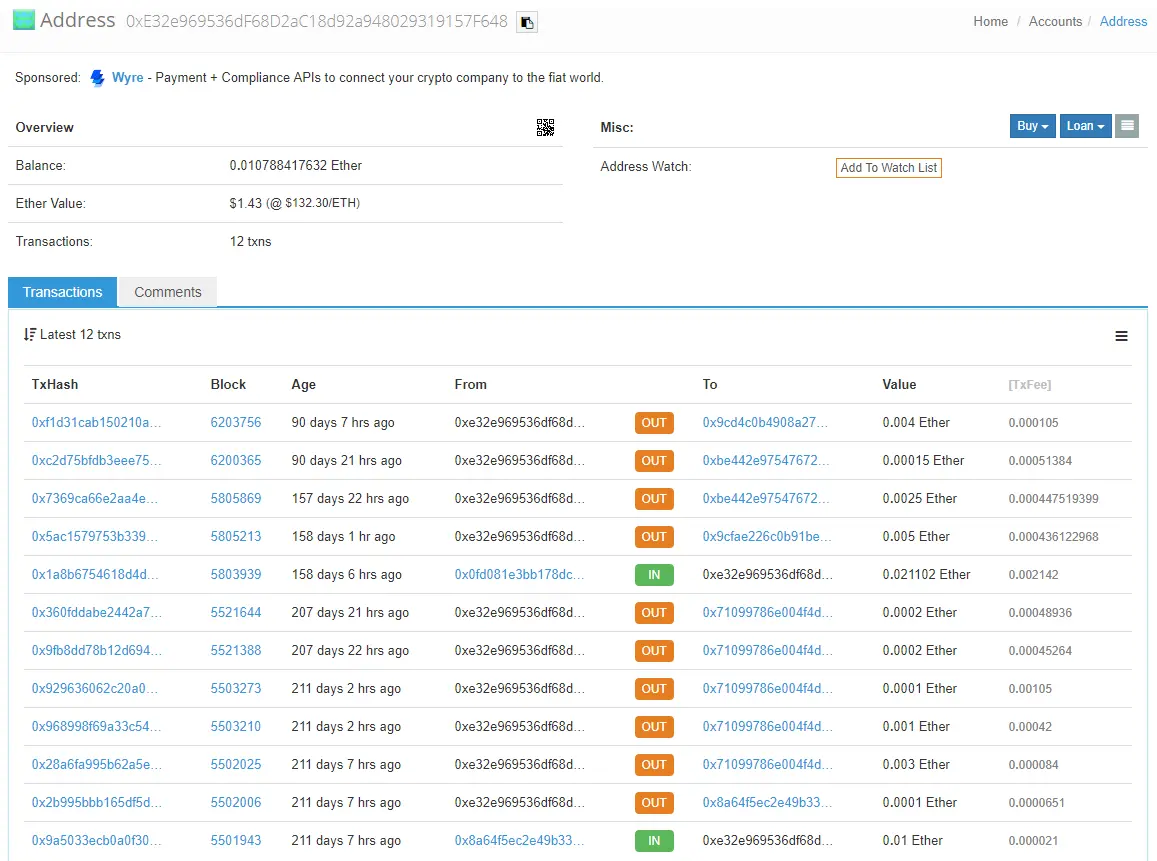The width and height of the screenshot is (1157, 861).
Task: Select the 0.000447519399 fee cell
Action: [1053, 499]
